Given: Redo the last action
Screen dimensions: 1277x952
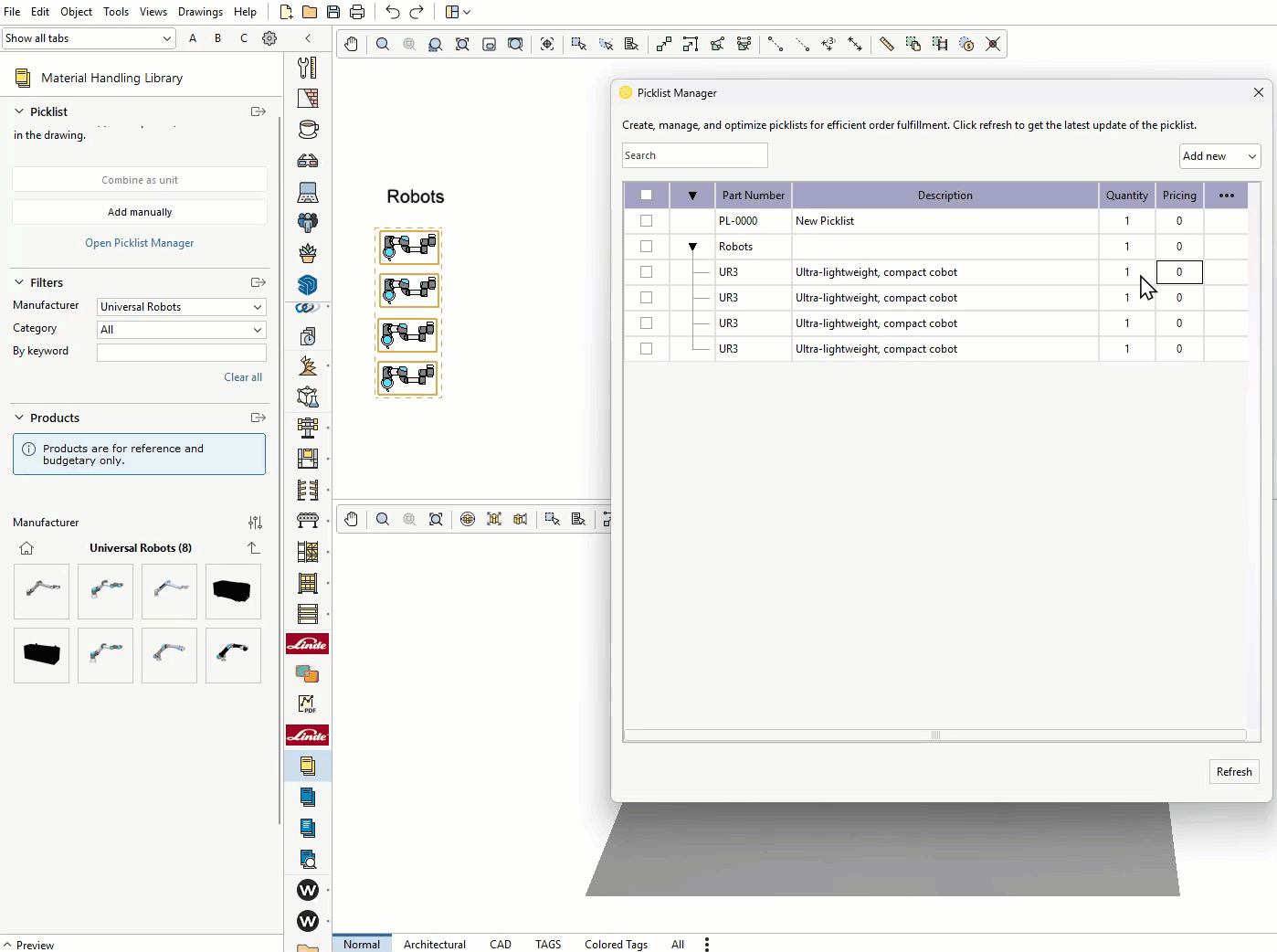Looking at the screenshot, I should (x=417, y=12).
